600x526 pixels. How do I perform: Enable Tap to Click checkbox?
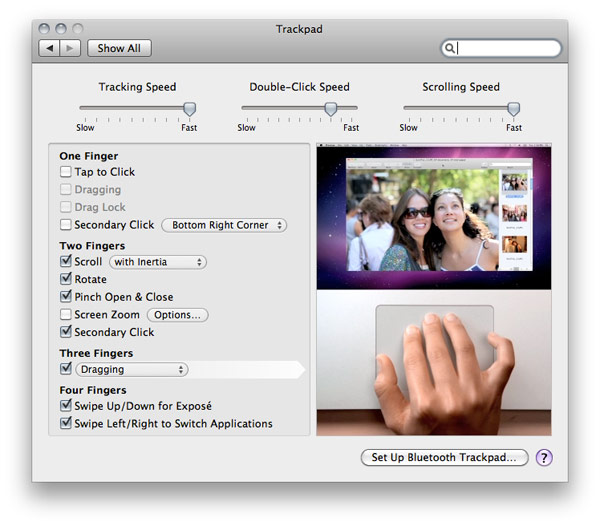click(x=66, y=172)
